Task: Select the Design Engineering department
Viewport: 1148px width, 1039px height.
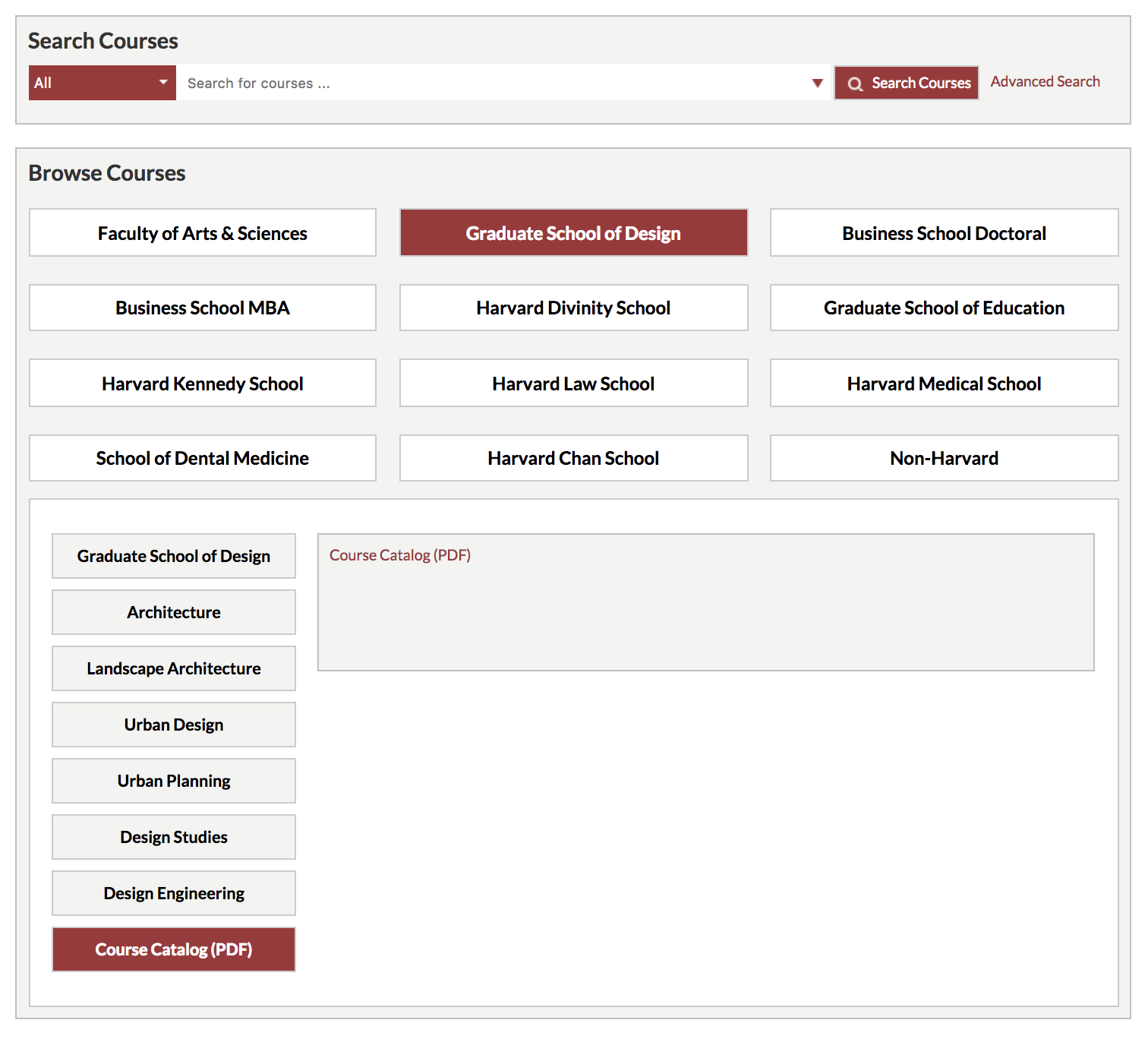Action: click(174, 893)
